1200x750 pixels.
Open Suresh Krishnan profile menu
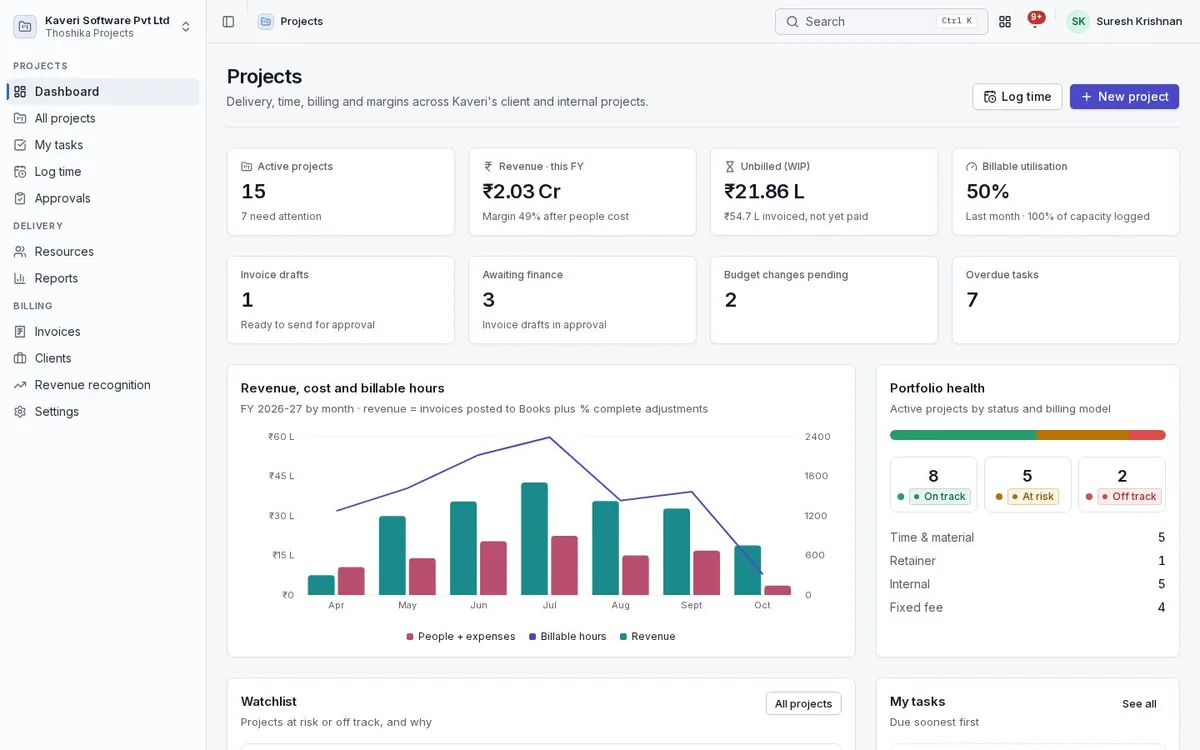click(x=1125, y=21)
